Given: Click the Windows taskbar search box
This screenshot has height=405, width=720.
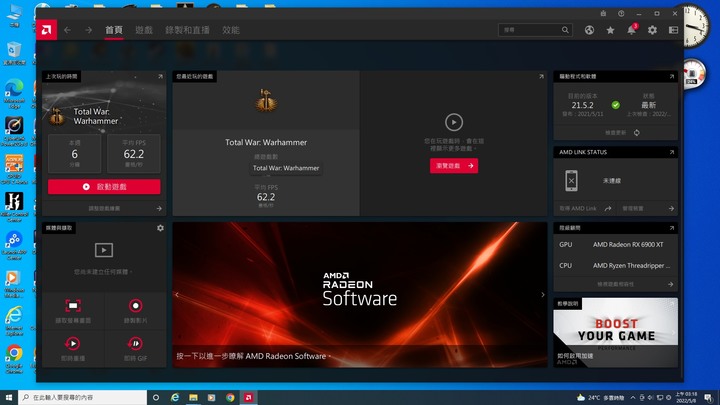Looking at the screenshot, I should click(83, 397).
